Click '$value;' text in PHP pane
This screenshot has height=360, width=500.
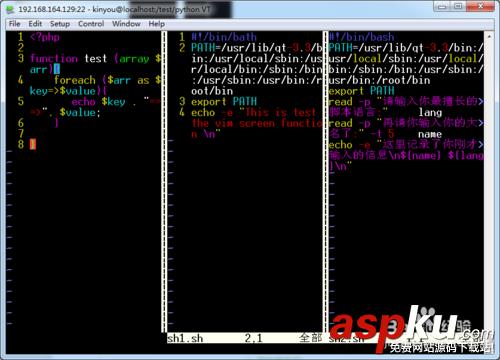(x=80, y=112)
